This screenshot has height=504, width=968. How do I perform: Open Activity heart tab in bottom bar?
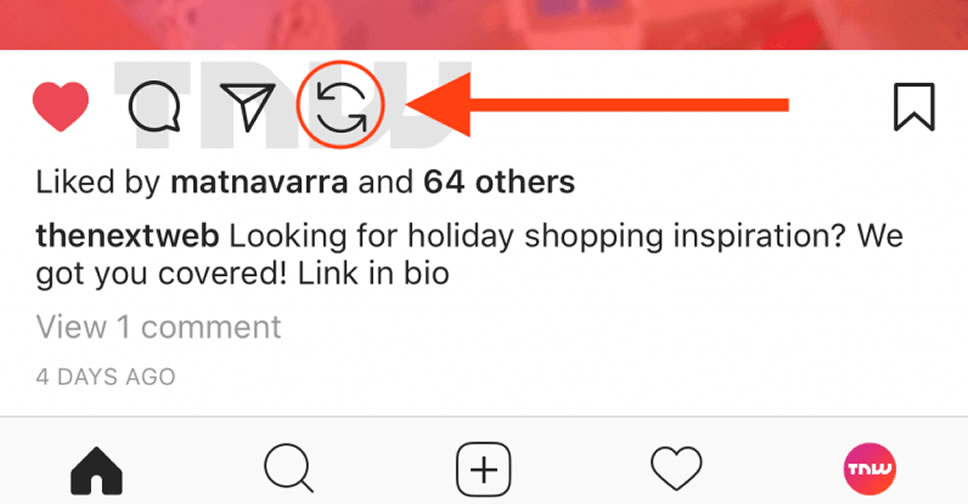tap(677, 469)
